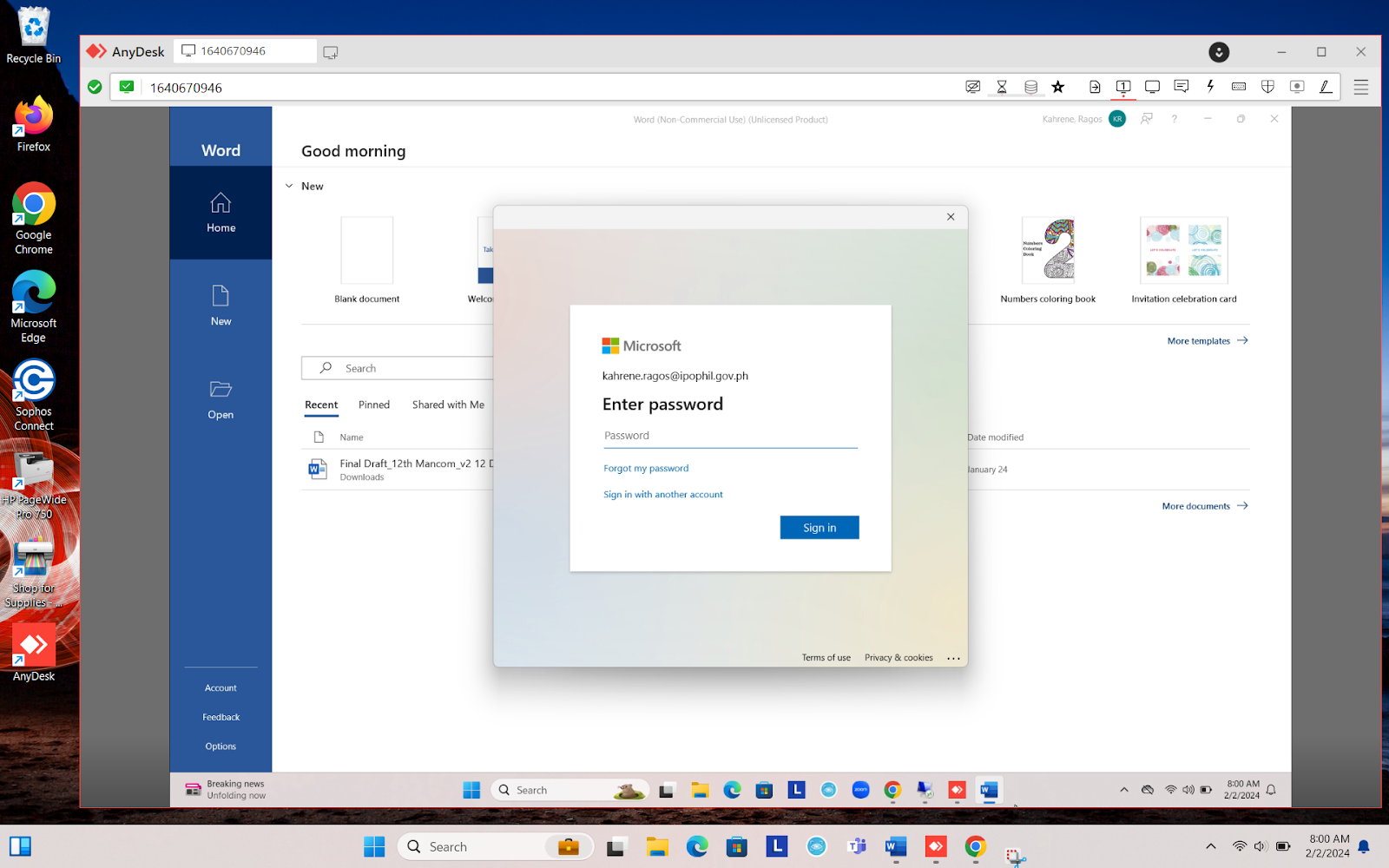This screenshot has height=868, width=1389.
Task: Click the help question mark in Word
Action: (x=1175, y=119)
